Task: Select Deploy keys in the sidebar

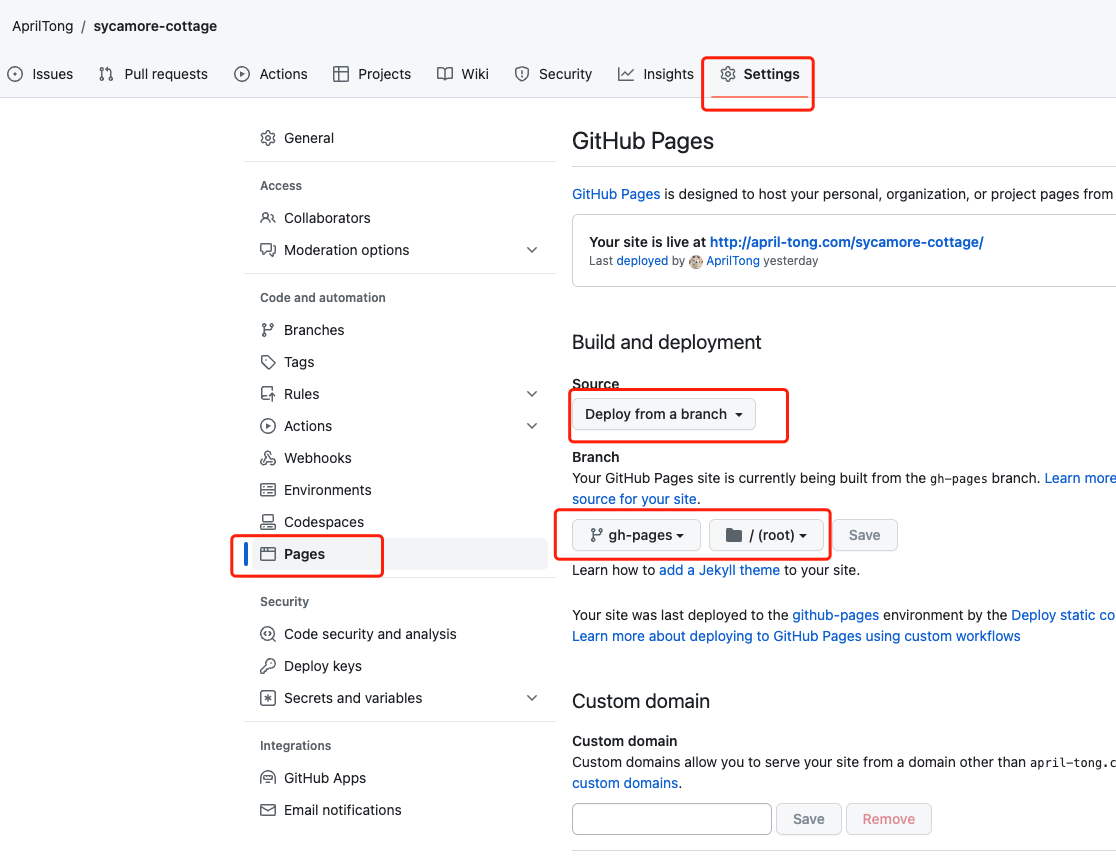Action: pyautogui.click(x=399, y=666)
